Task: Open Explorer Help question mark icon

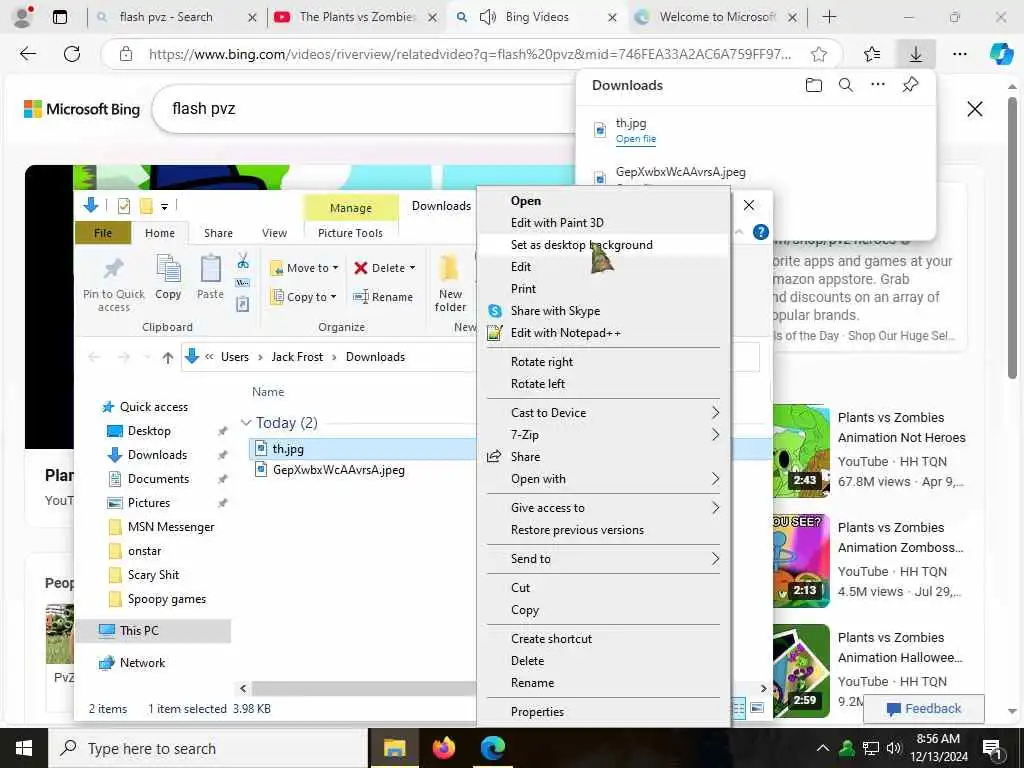Action: point(760,232)
